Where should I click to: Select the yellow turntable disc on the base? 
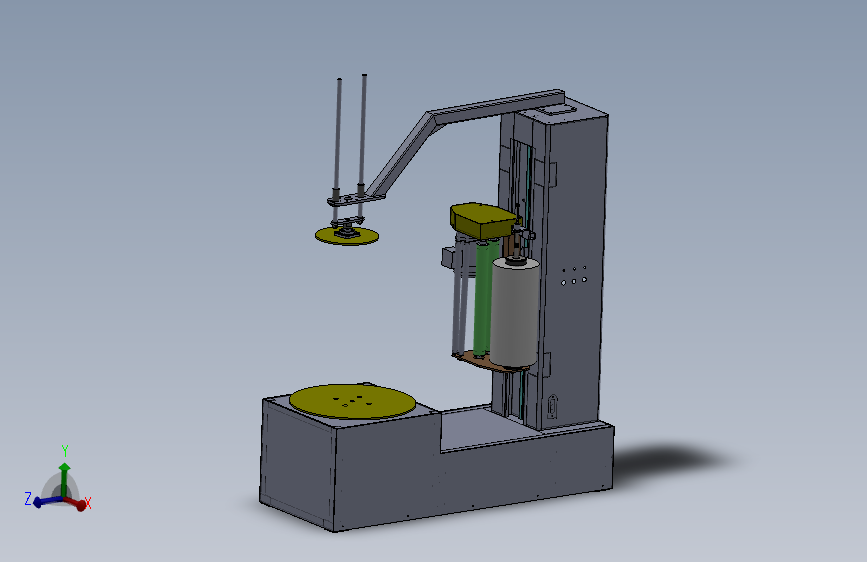coord(353,402)
